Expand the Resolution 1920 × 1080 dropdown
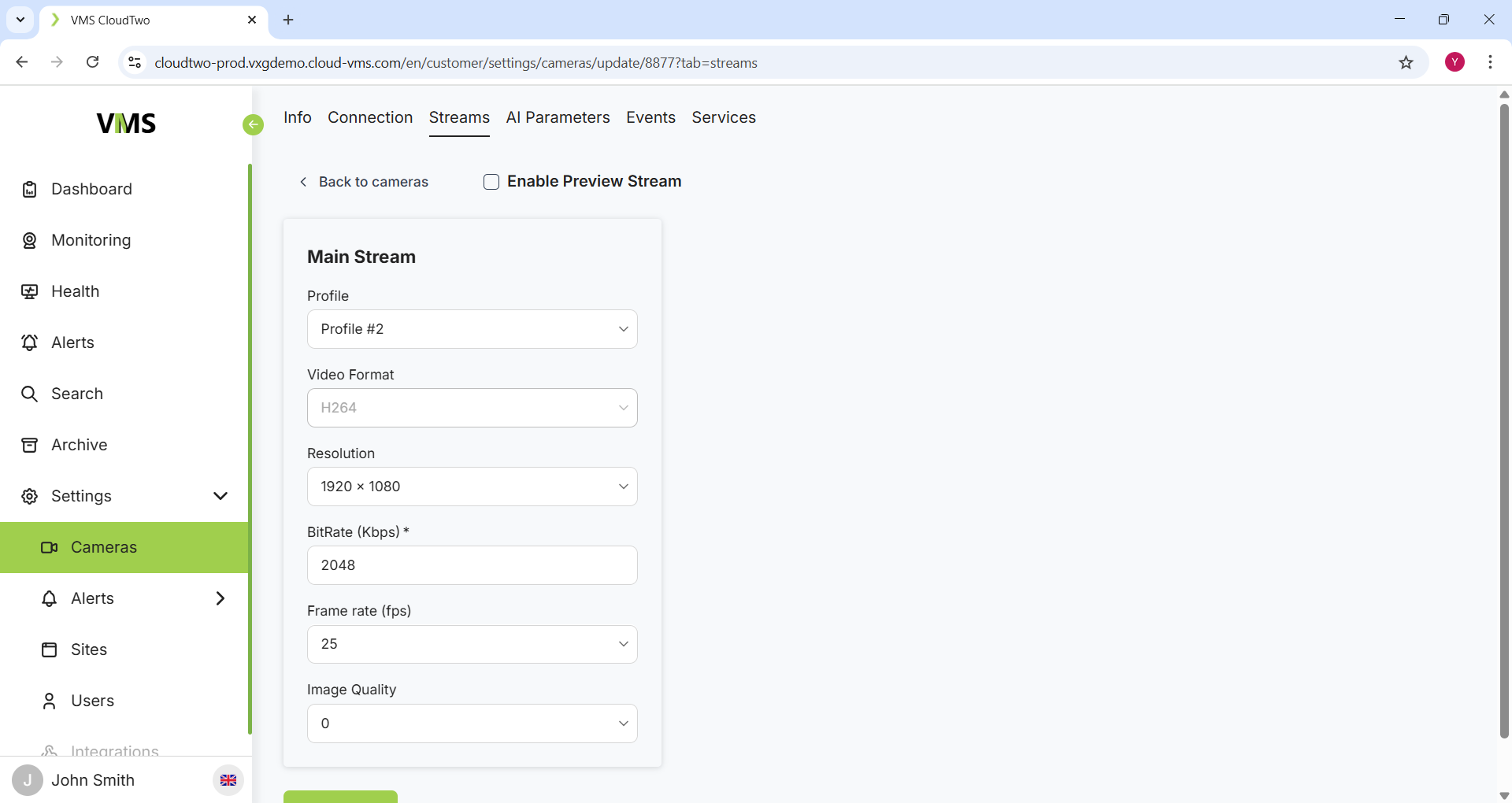The height and width of the screenshot is (803, 1512). coord(472,487)
